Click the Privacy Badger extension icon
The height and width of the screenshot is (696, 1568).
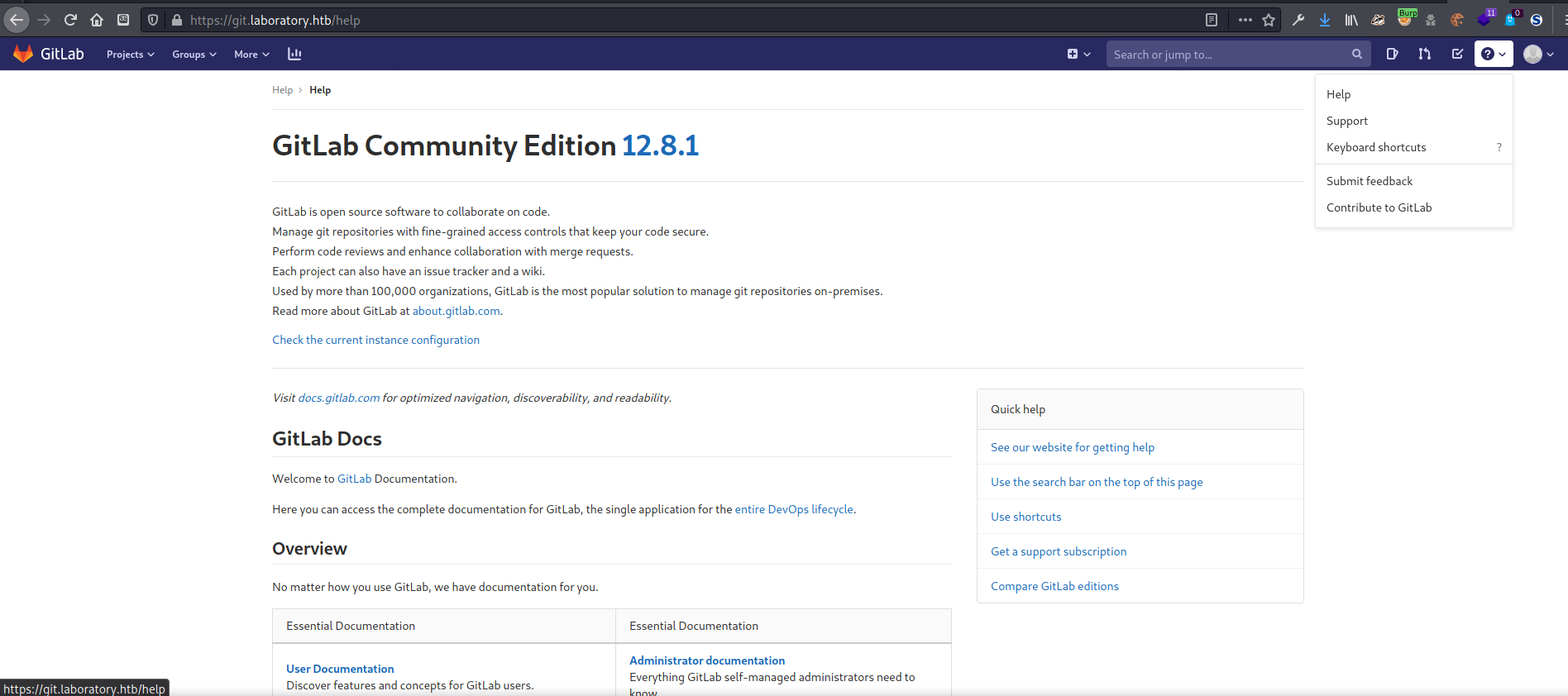(x=1378, y=20)
